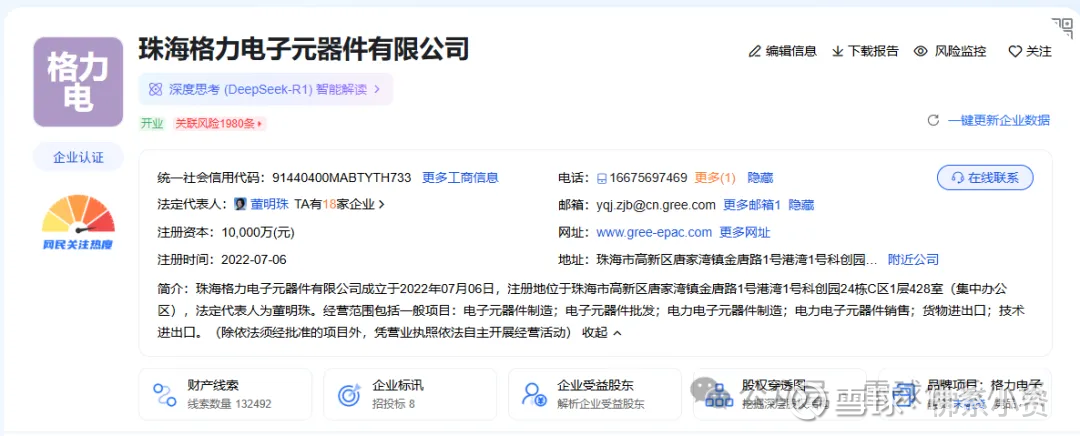This screenshot has height=436, width=1080.
Task: Click company title 珠海格力电子元器件有限公司
Action: point(304,50)
